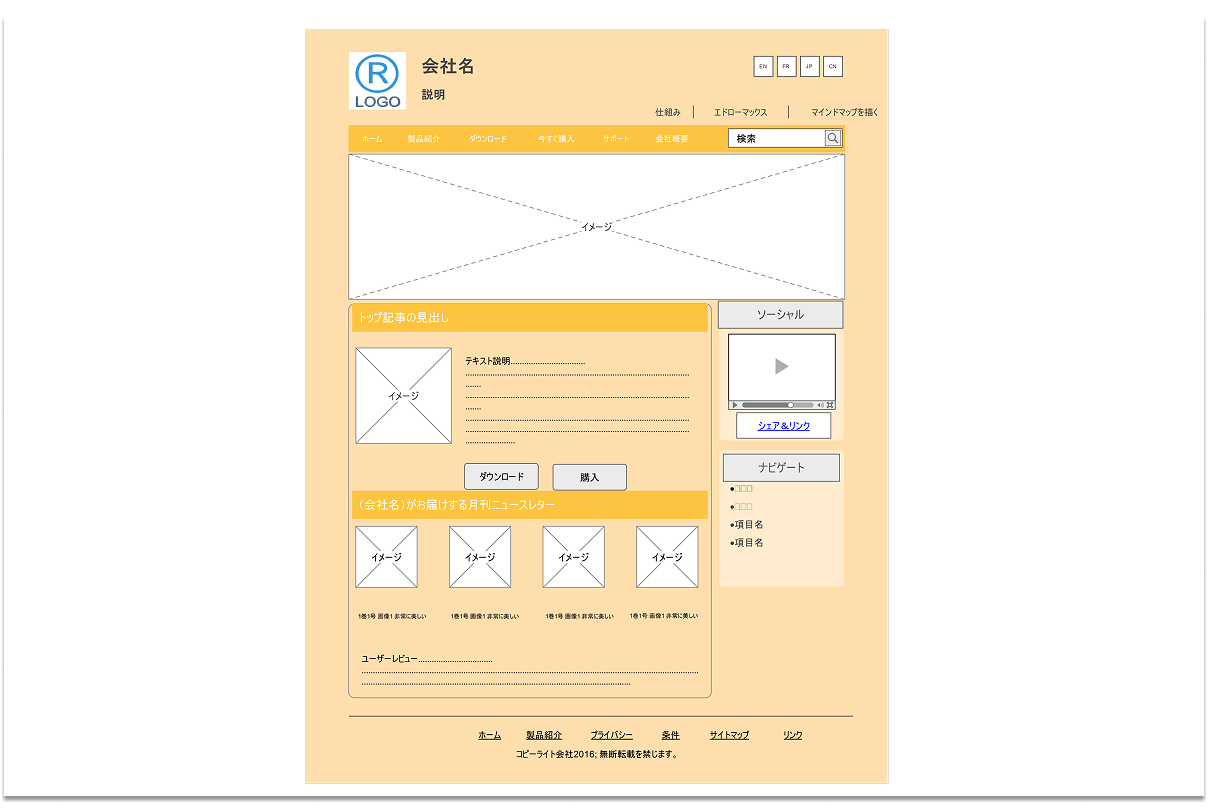Click the company LOGO image

377,81
